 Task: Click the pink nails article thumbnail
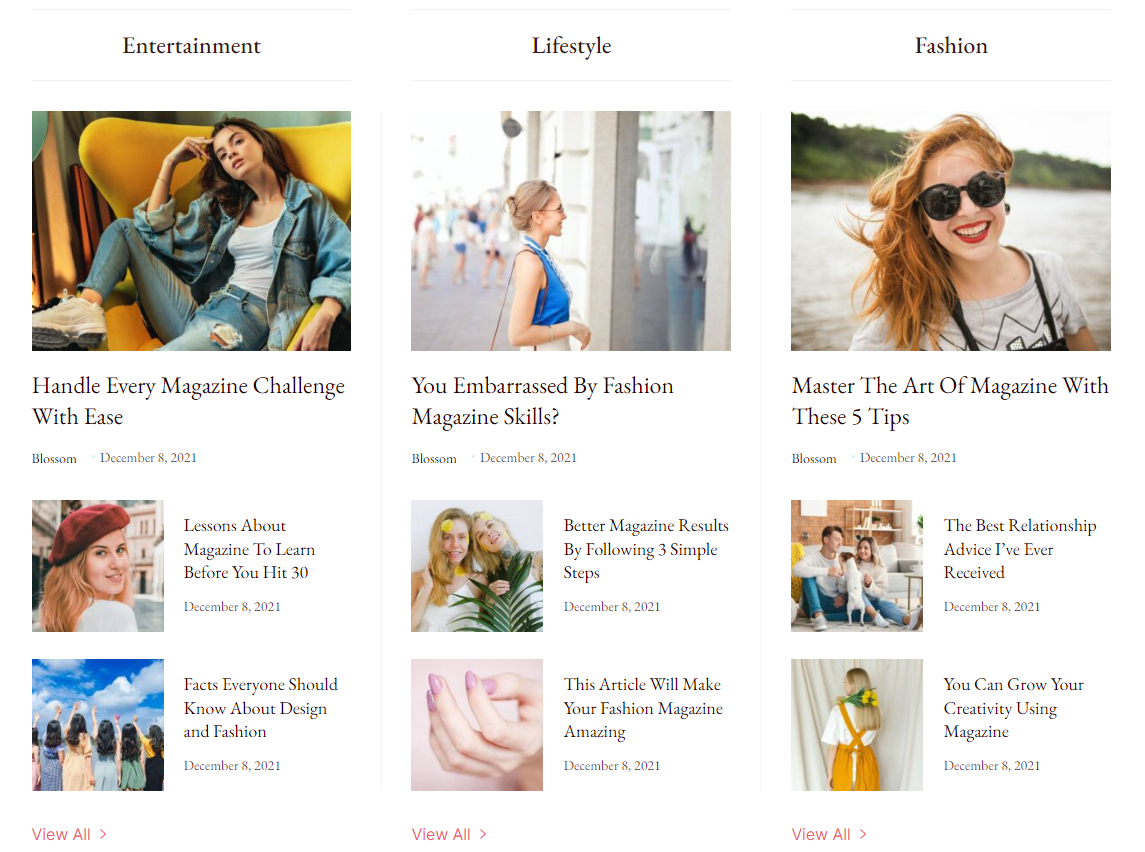point(477,725)
